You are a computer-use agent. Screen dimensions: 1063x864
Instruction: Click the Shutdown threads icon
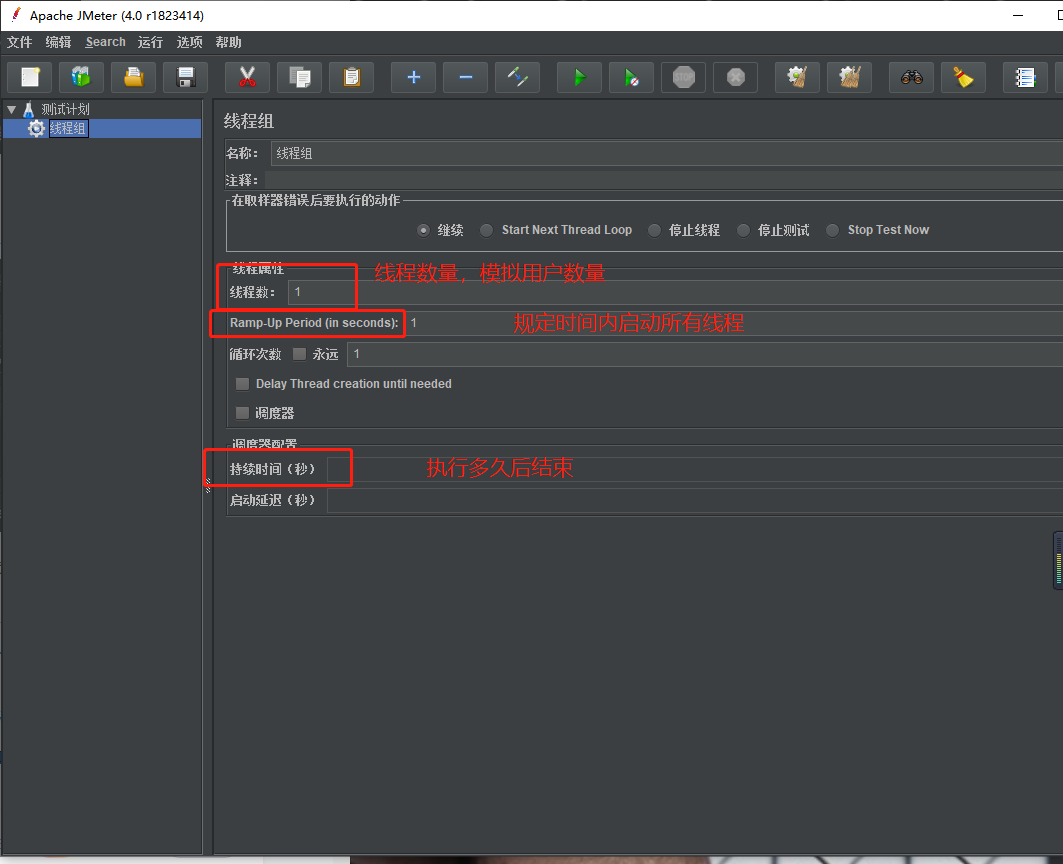(x=736, y=77)
